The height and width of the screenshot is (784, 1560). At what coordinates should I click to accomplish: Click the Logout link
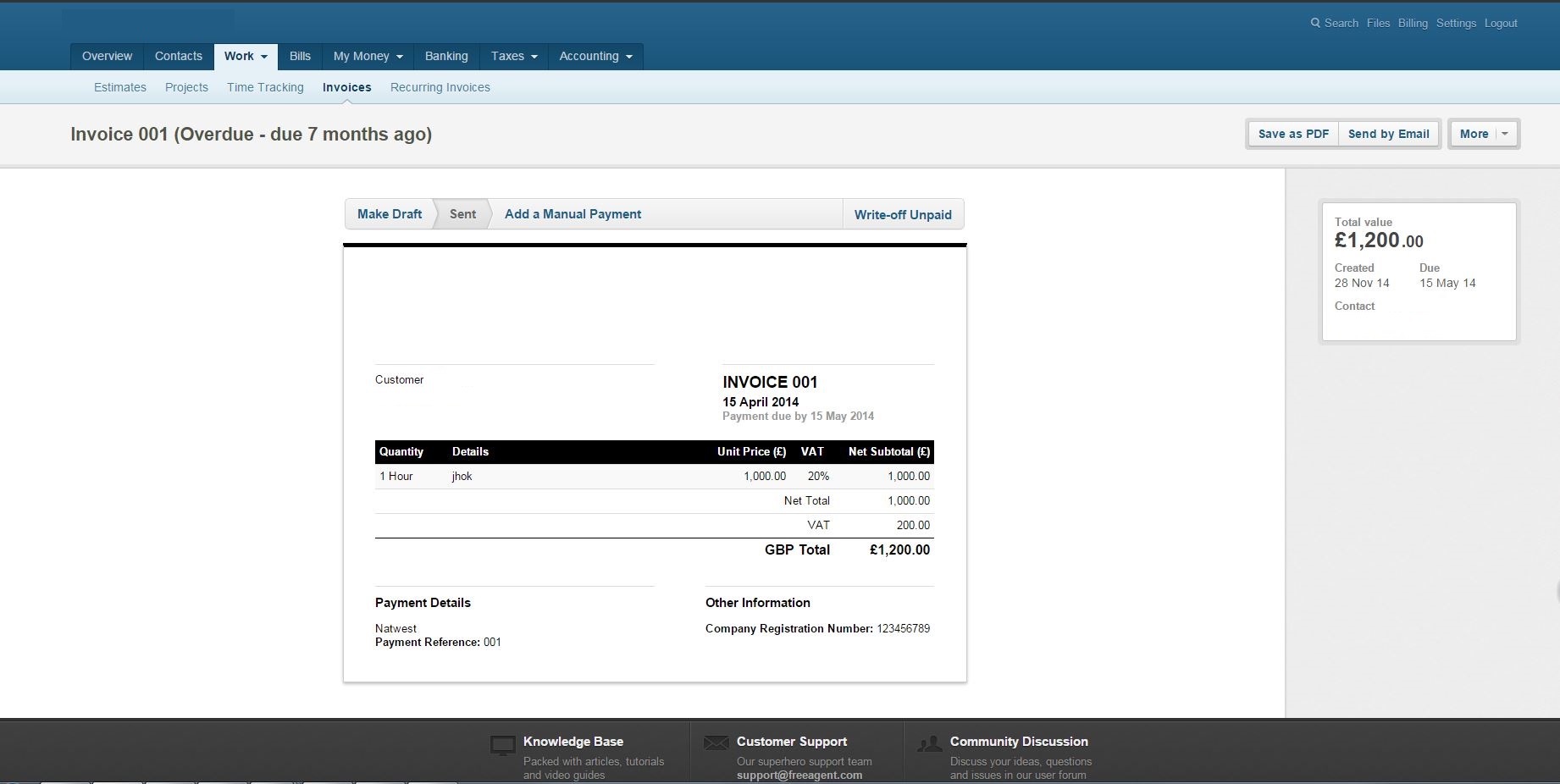1500,23
